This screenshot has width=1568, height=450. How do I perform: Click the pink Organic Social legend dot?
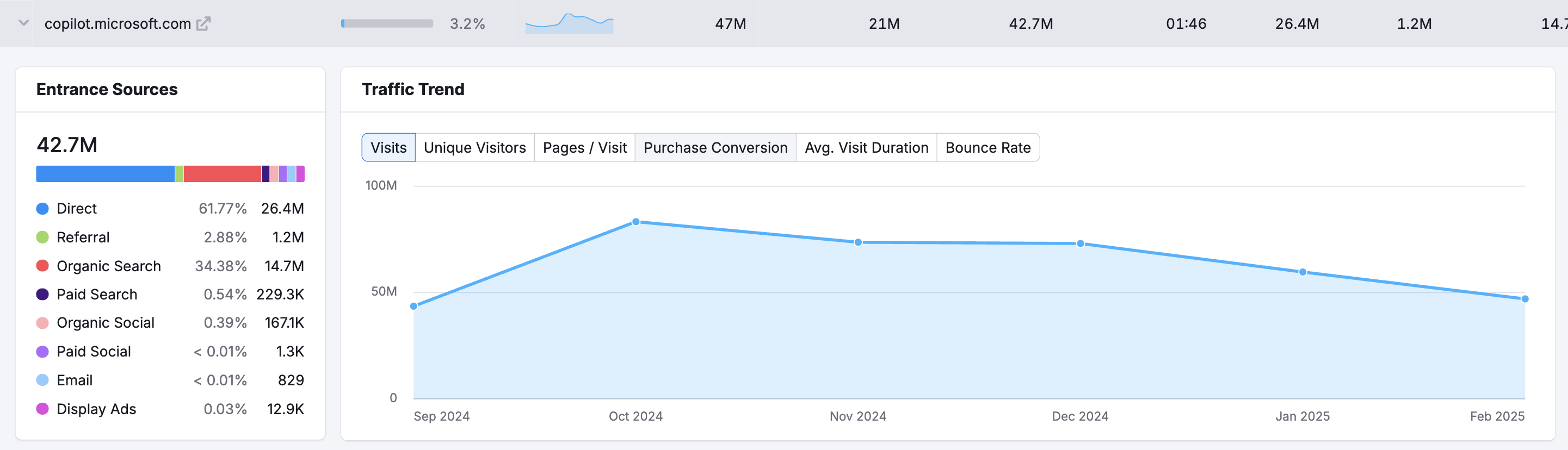[x=42, y=323]
